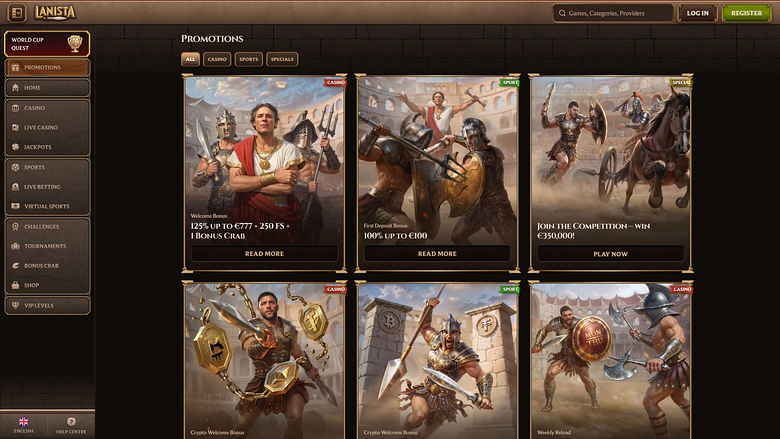Click Play Now on competition card
Viewport: 780px width, 439px height.
click(610, 254)
